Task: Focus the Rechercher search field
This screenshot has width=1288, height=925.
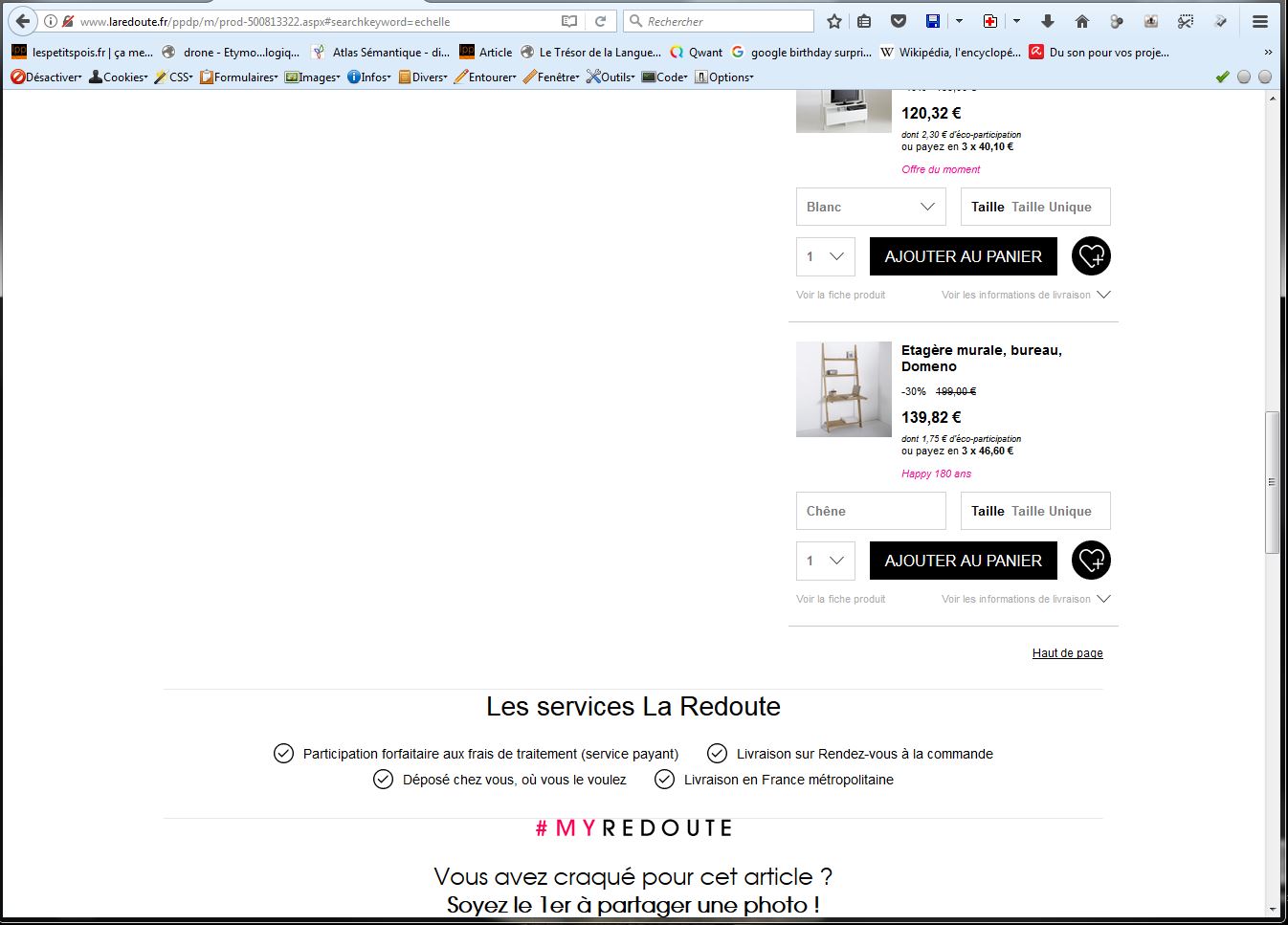Action: coord(718,21)
